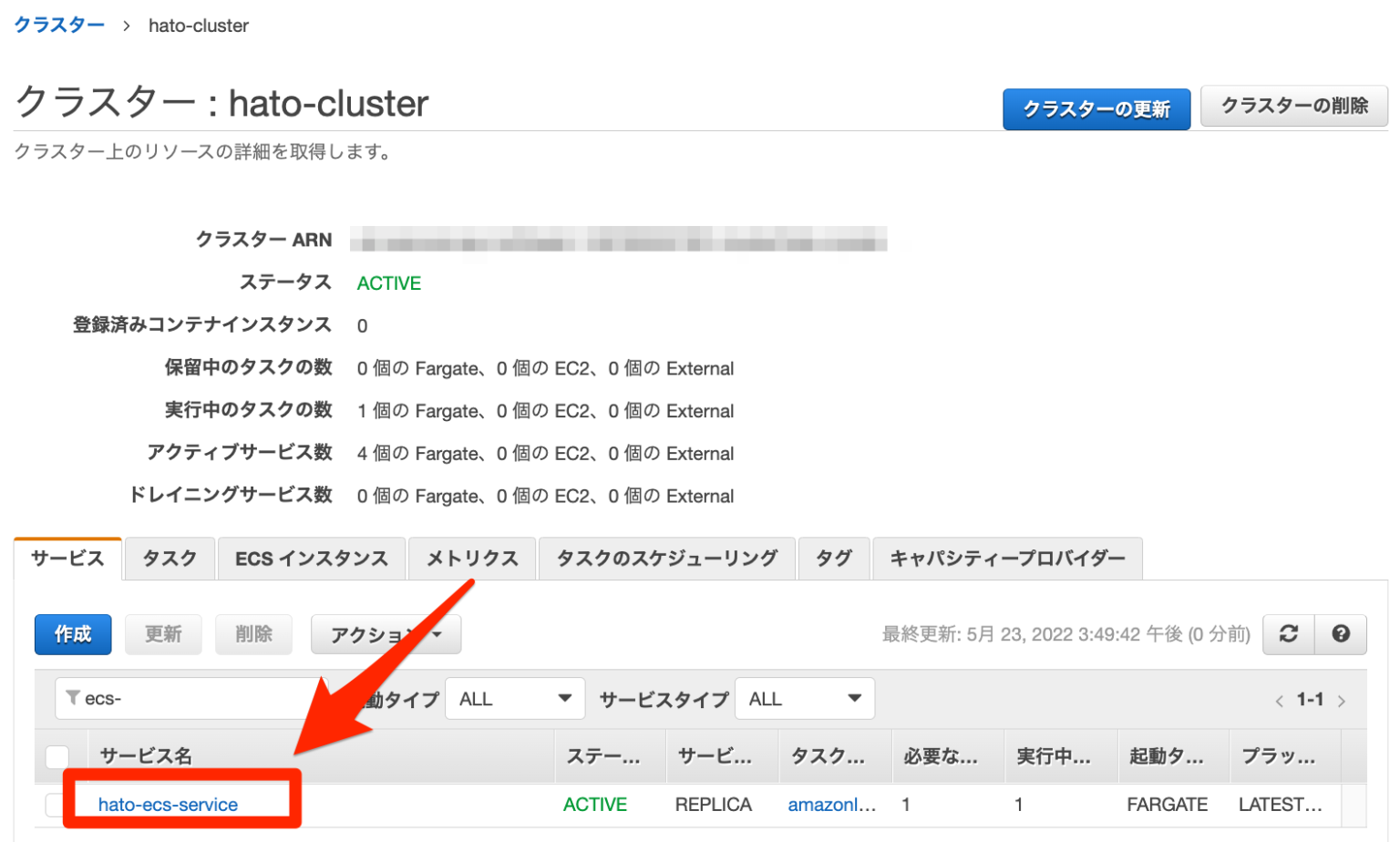Open the メトリクス tab
This screenshot has width=1400, height=842.
click(x=471, y=559)
